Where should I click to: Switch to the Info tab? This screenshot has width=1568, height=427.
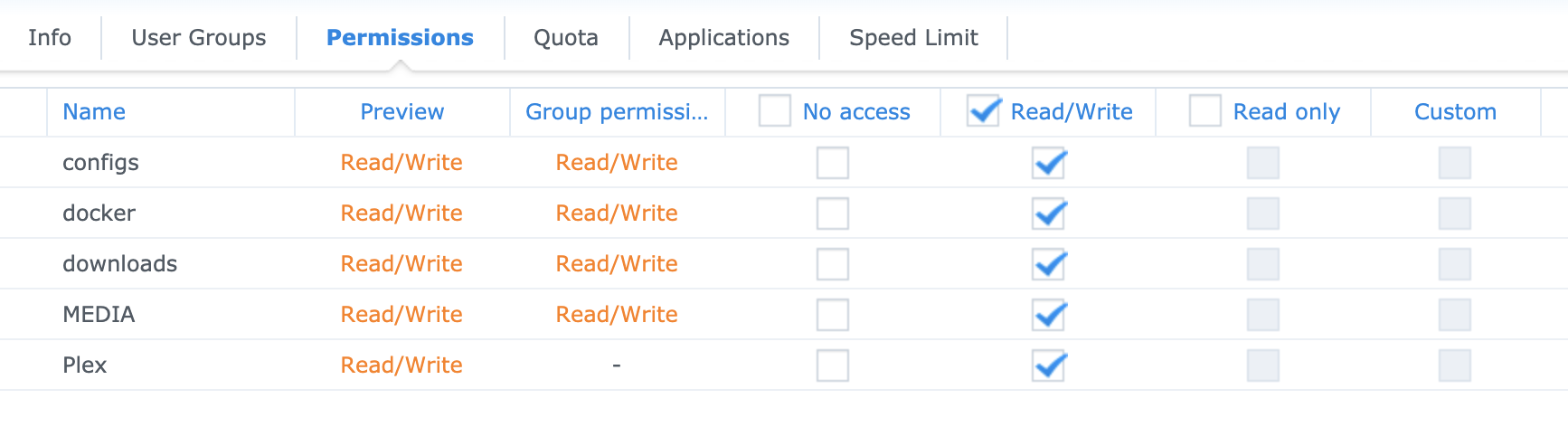coord(50,38)
